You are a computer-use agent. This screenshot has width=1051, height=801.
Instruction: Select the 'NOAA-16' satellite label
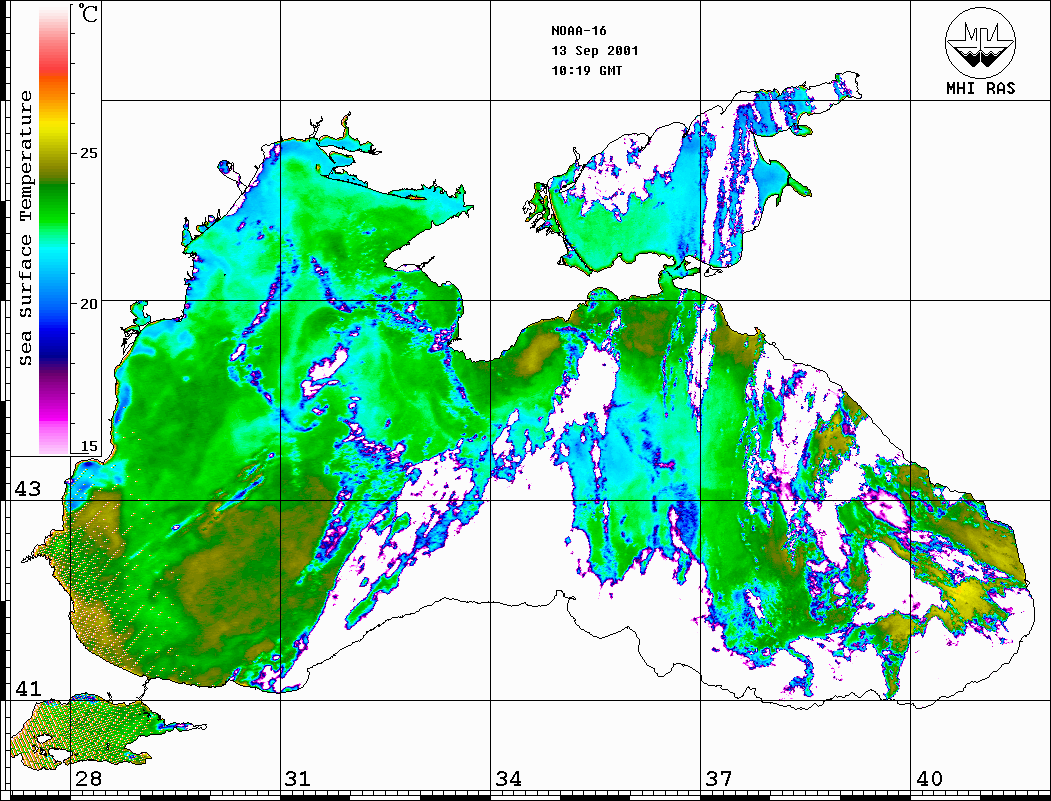pyautogui.click(x=579, y=31)
